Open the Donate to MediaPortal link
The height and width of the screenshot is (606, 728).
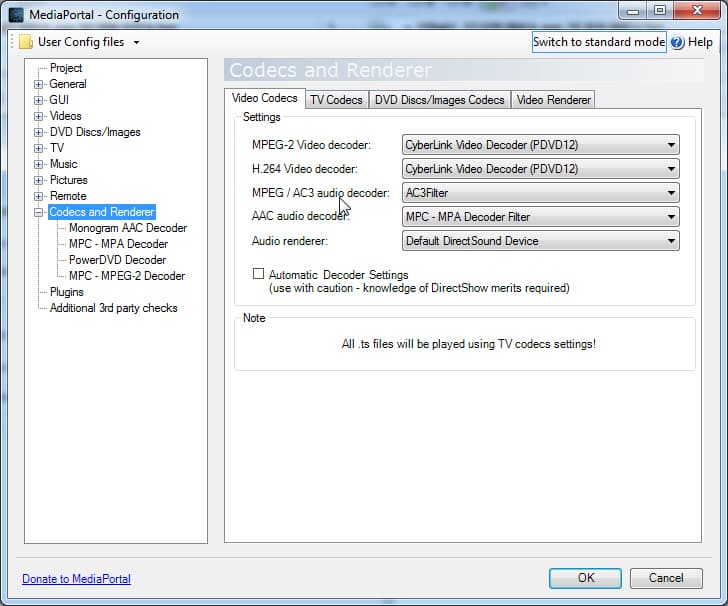pos(76,579)
